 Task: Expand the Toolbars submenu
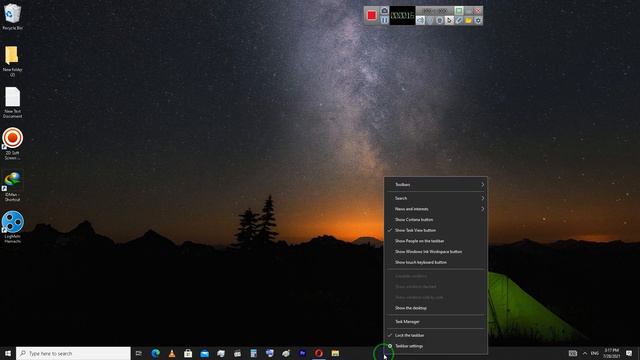pyautogui.click(x=436, y=184)
